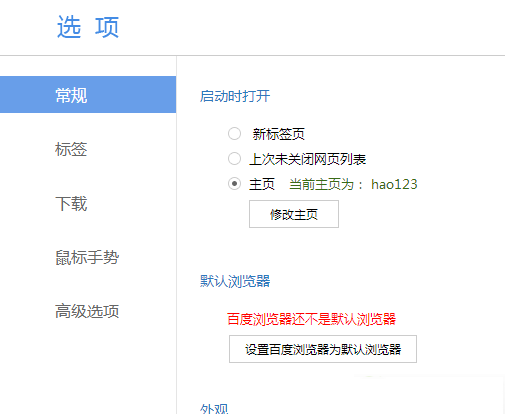Viewport: 505px width, 414px height.
Task: Click the 选项 page title
Action: pos(88,27)
